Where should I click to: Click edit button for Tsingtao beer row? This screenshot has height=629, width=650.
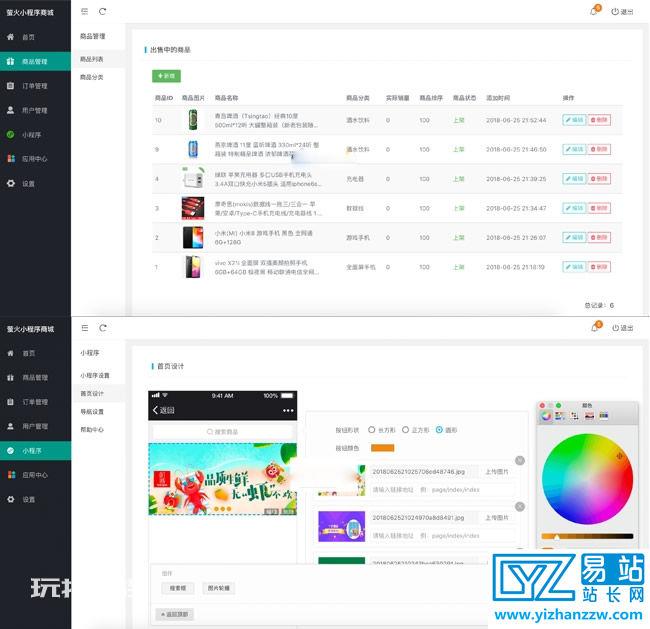574,120
